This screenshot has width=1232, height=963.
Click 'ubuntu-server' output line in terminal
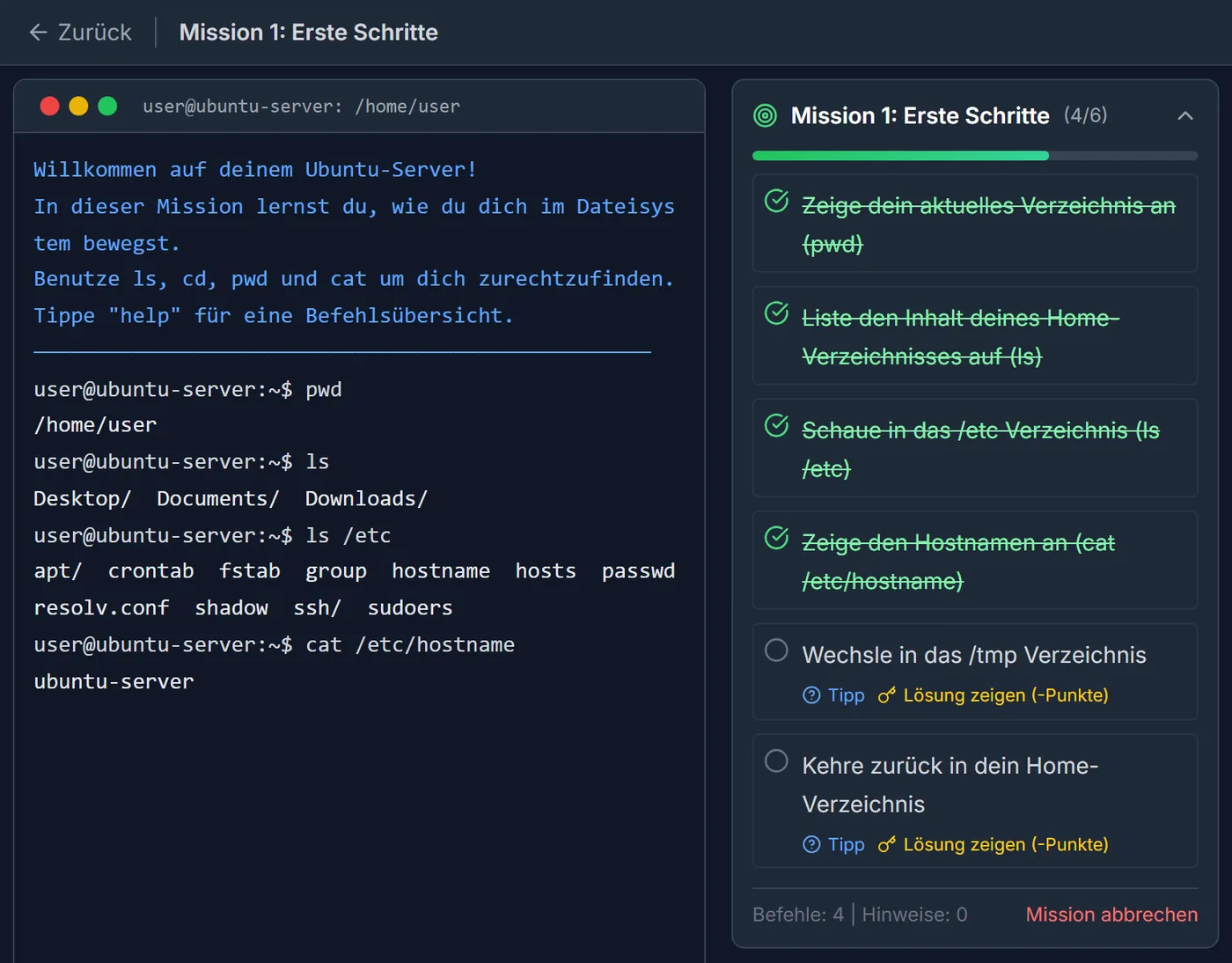(114, 681)
